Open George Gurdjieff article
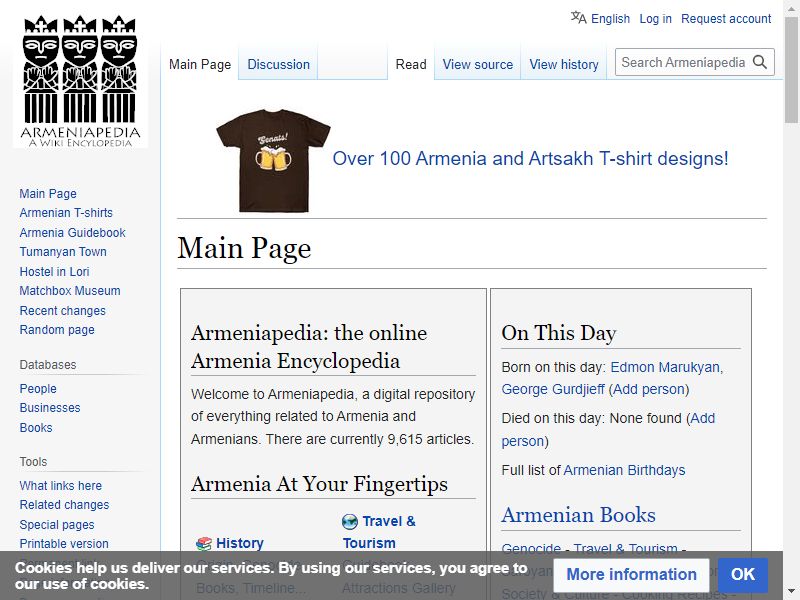This screenshot has width=800, height=600. [553, 389]
